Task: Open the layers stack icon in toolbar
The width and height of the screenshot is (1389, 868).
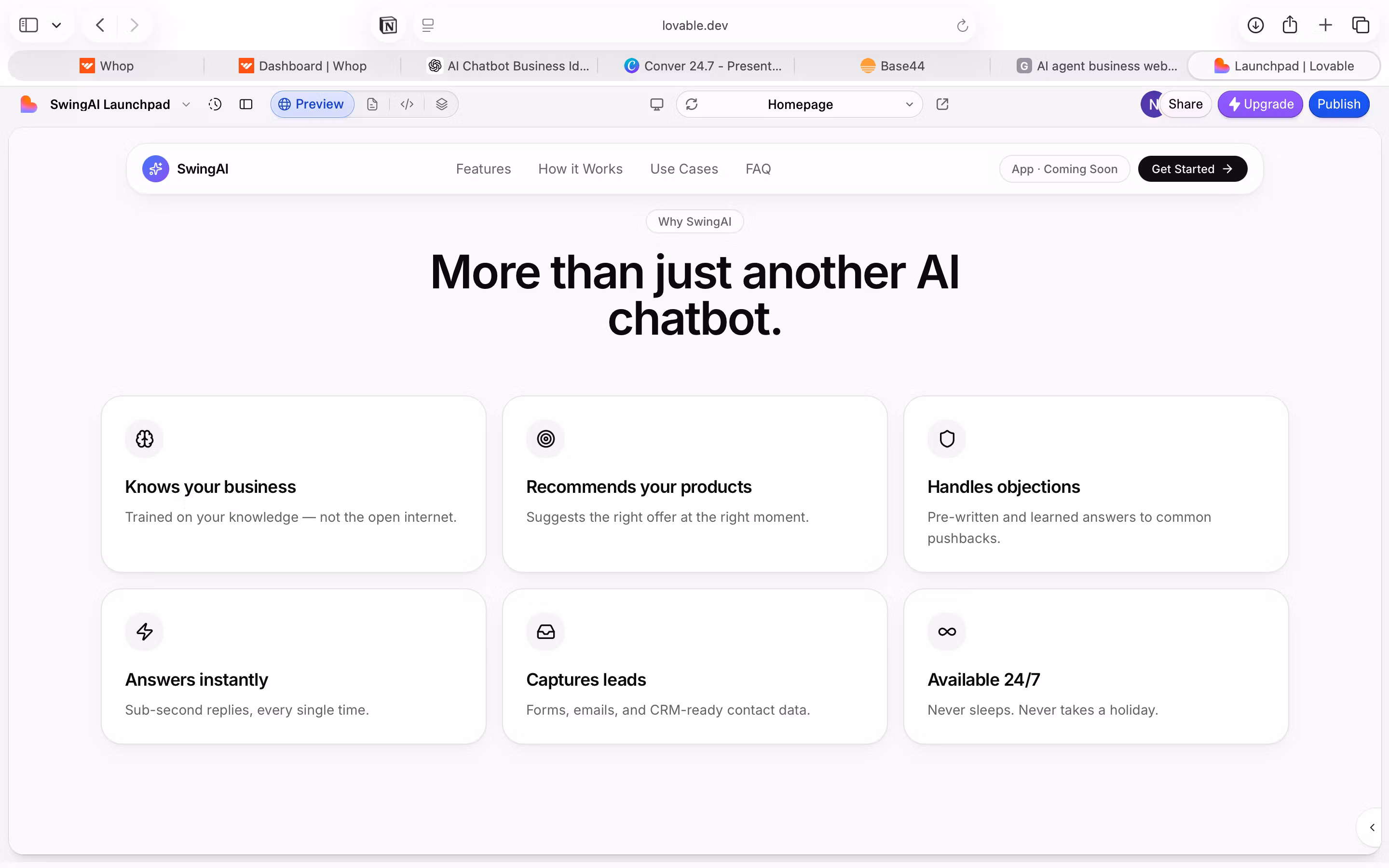Action: coord(441,104)
